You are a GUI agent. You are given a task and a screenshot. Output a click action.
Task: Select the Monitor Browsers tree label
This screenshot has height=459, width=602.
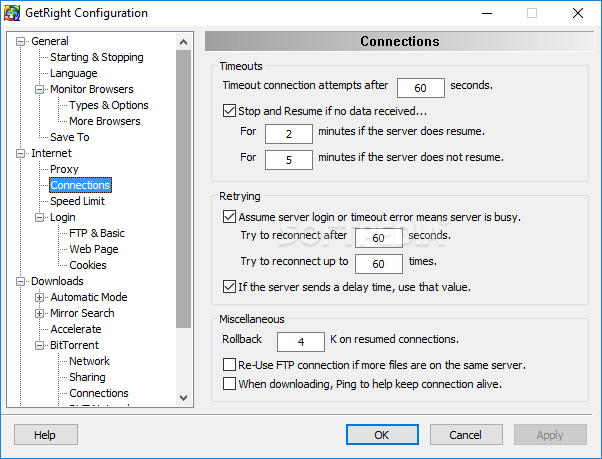[x=92, y=89]
